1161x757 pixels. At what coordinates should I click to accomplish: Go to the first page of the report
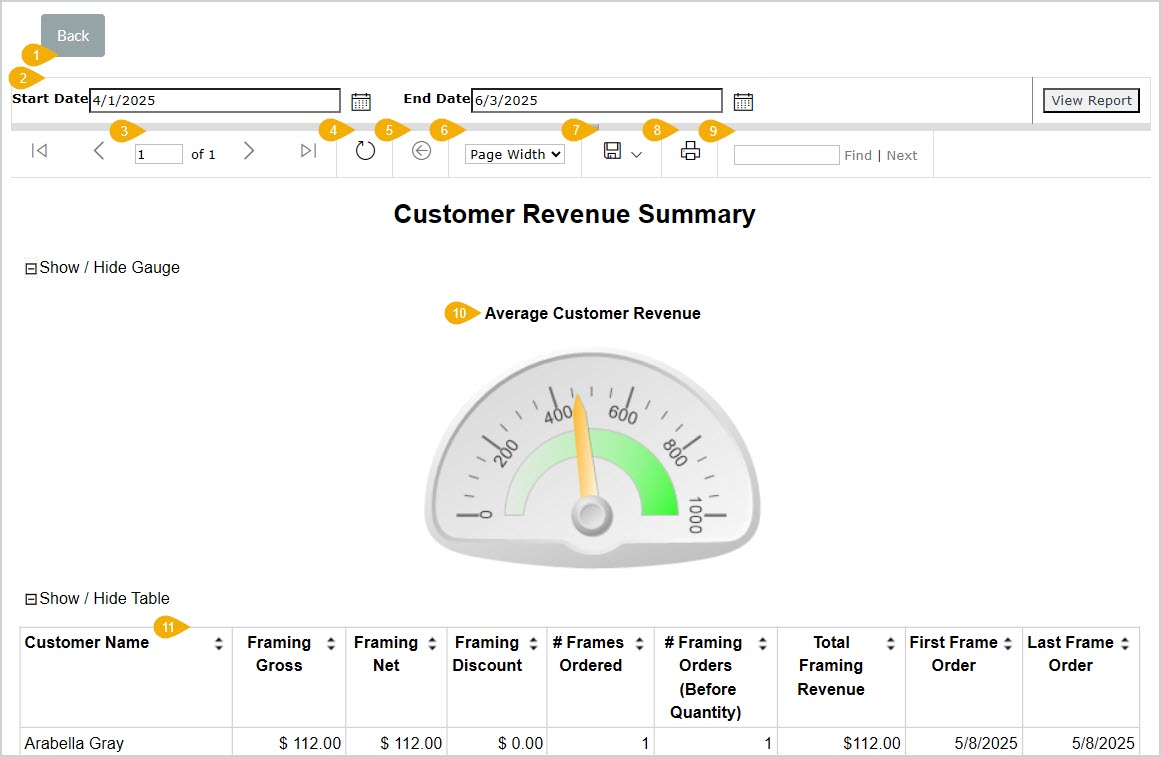click(x=39, y=151)
